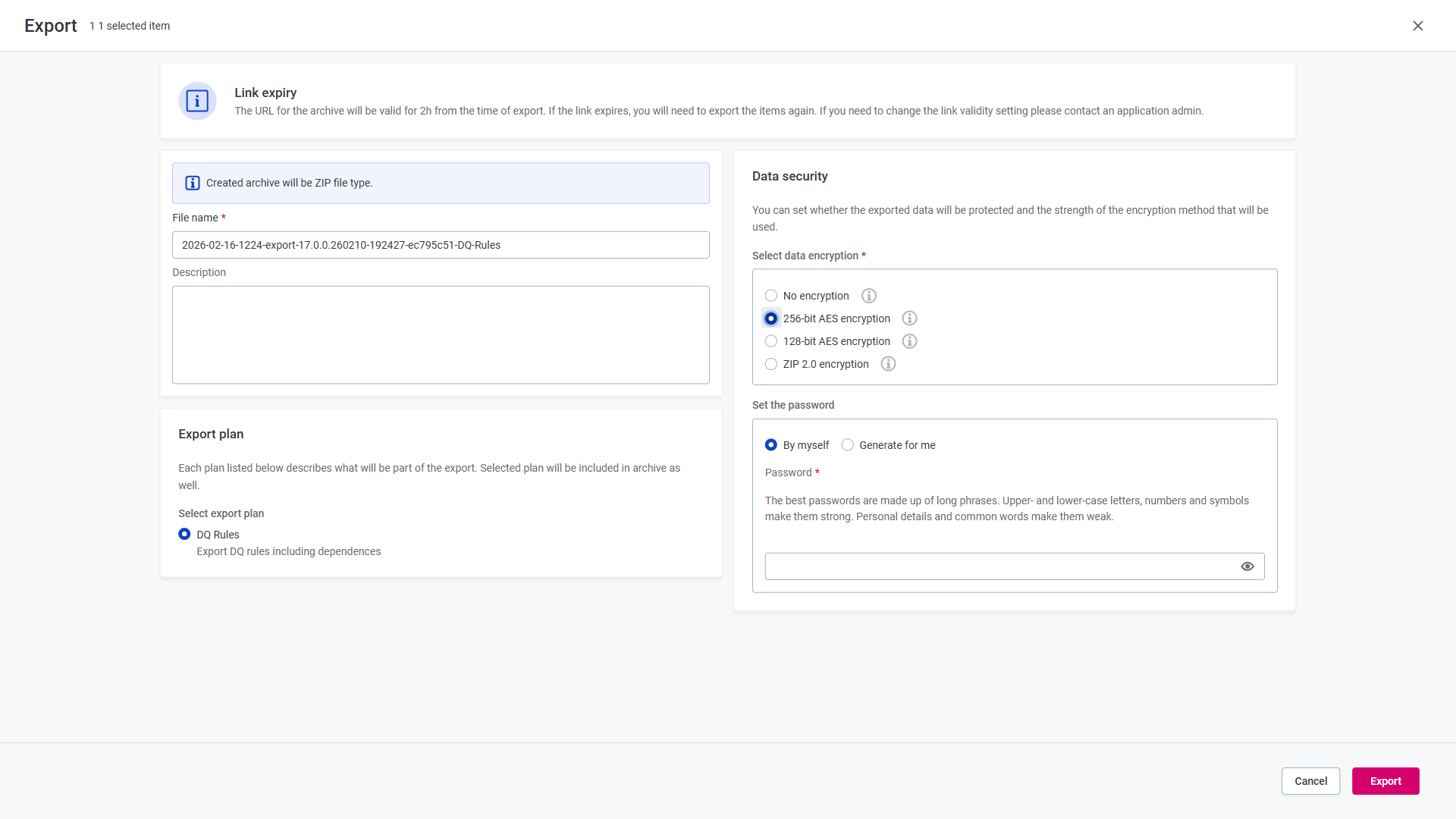Click the File name input field

click(x=441, y=244)
